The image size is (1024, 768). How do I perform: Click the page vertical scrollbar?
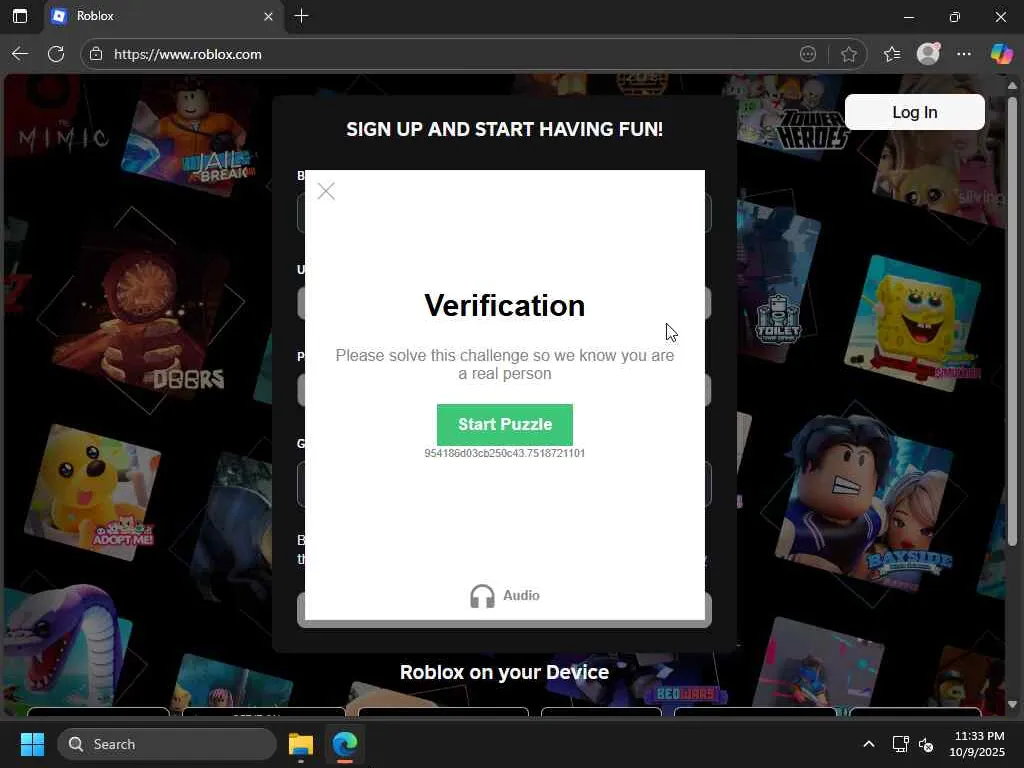coord(1012,321)
